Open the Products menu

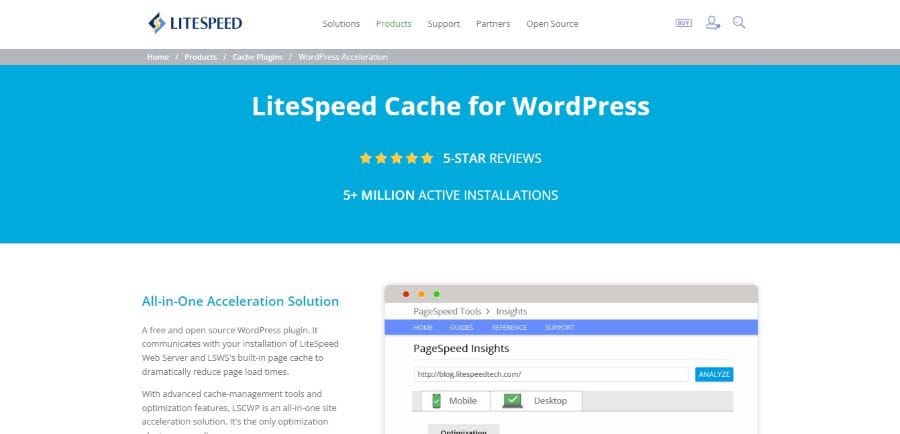pyautogui.click(x=394, y=24)
